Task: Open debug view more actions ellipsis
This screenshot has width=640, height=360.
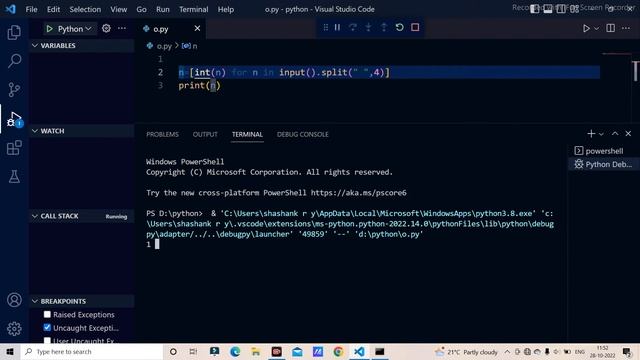Action: tap(122, 28)
